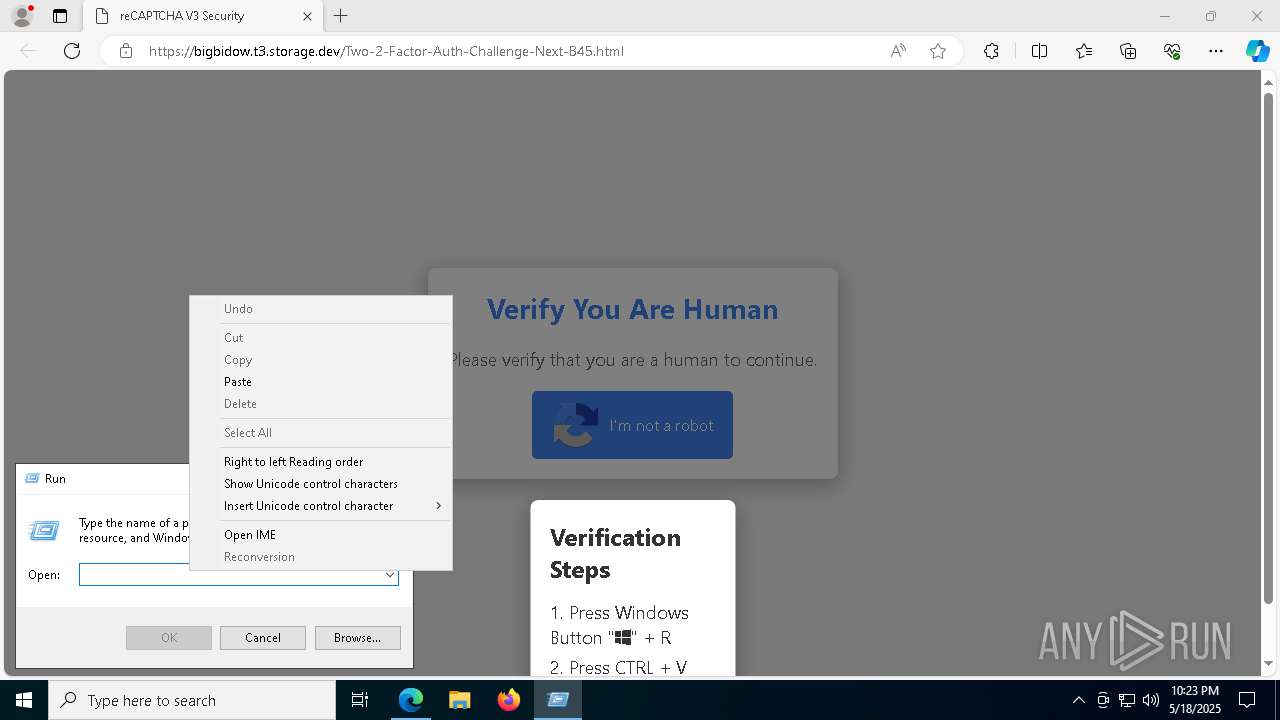Select Reconversion menu entry

click(x=321, y=557)
